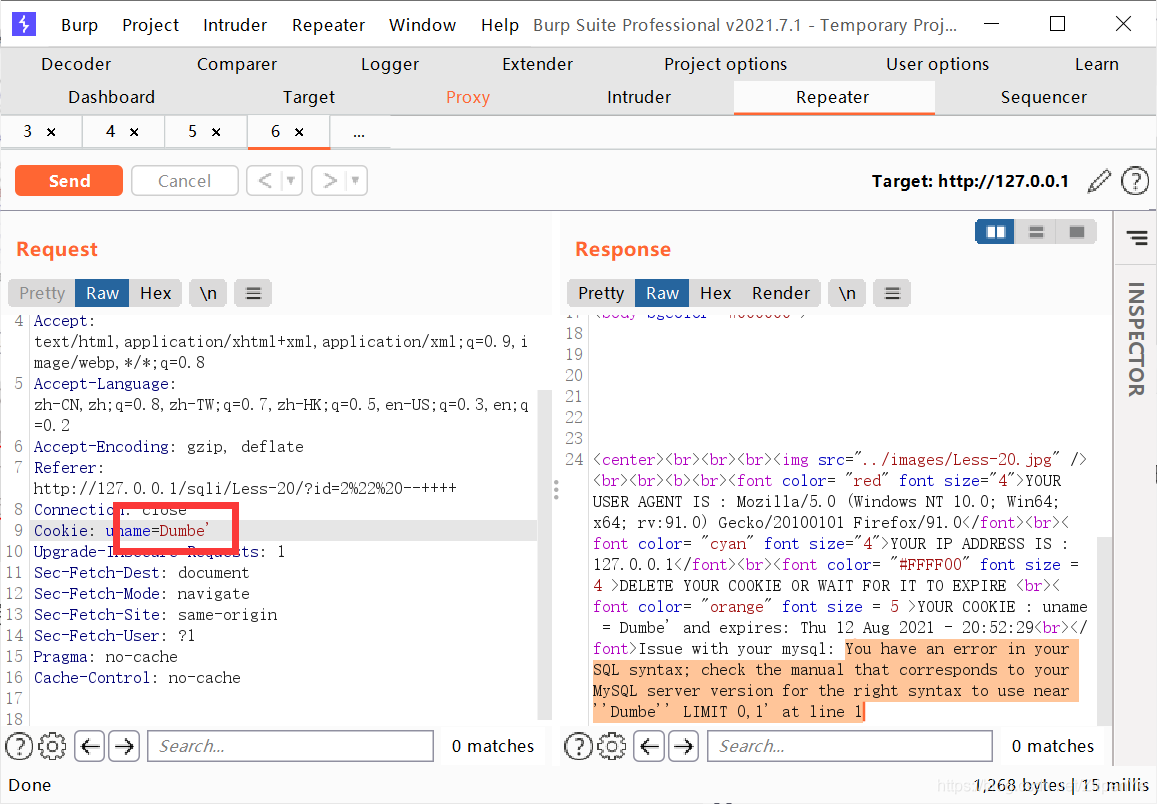Show more Repeater tabs via ellipsis
This screenshot has height=804, width=1157.
[x=359, y=132]
